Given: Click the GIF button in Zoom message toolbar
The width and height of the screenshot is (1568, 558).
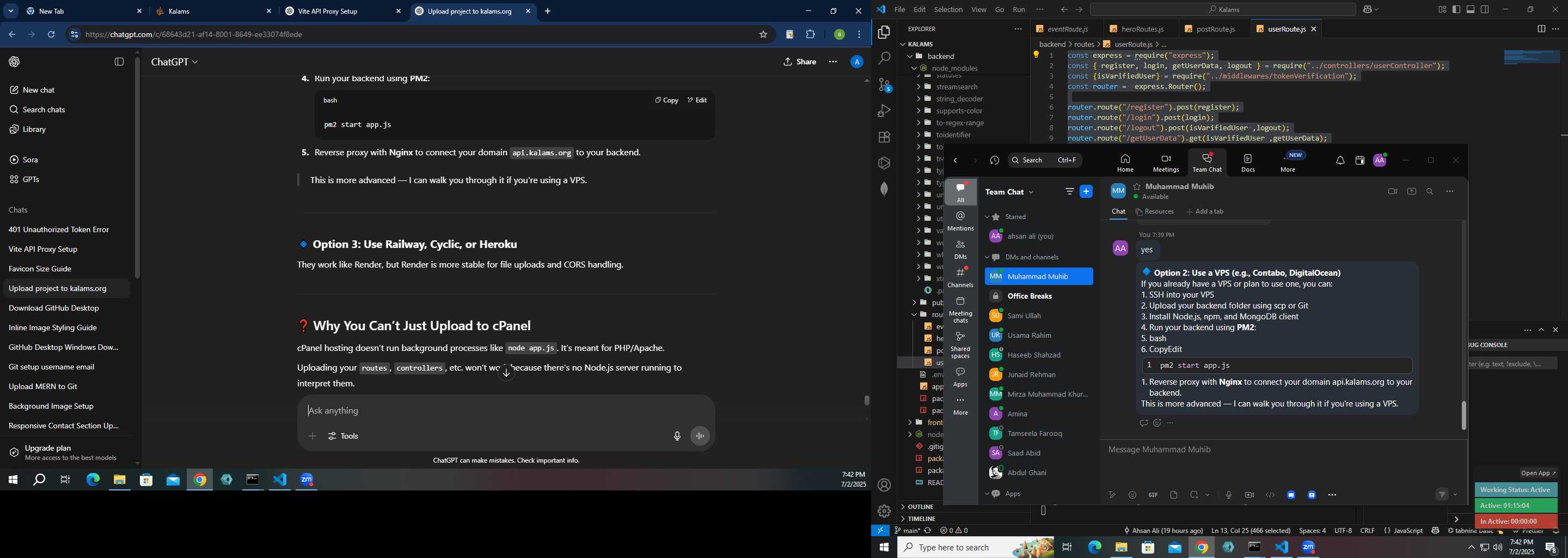Looking at the screenshot, I should pyautogui.click(x=1153, y=495).
